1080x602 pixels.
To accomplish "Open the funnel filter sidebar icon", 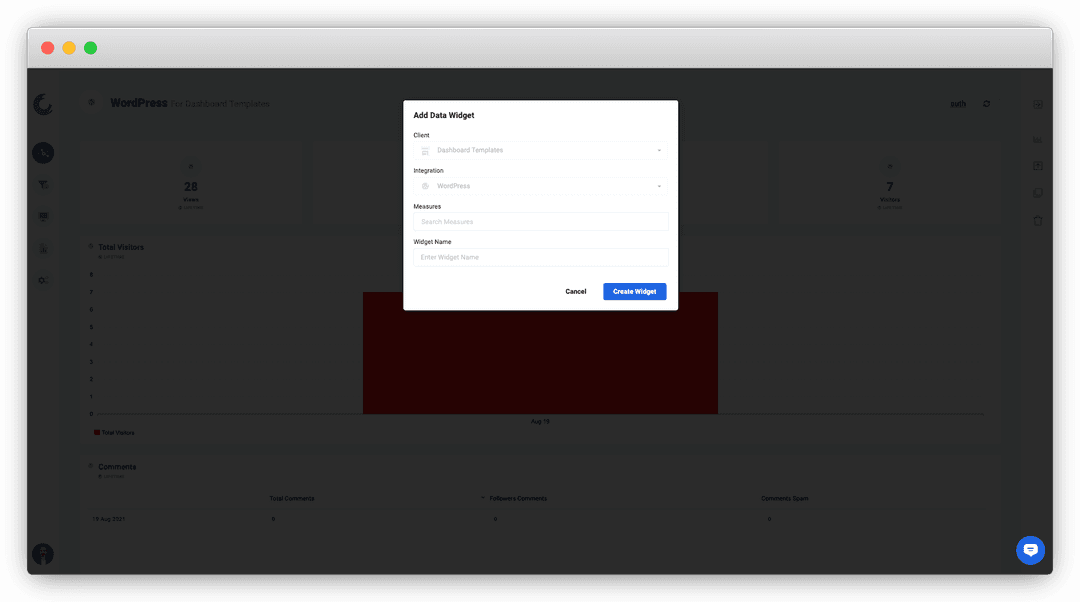I will point(43,185).
